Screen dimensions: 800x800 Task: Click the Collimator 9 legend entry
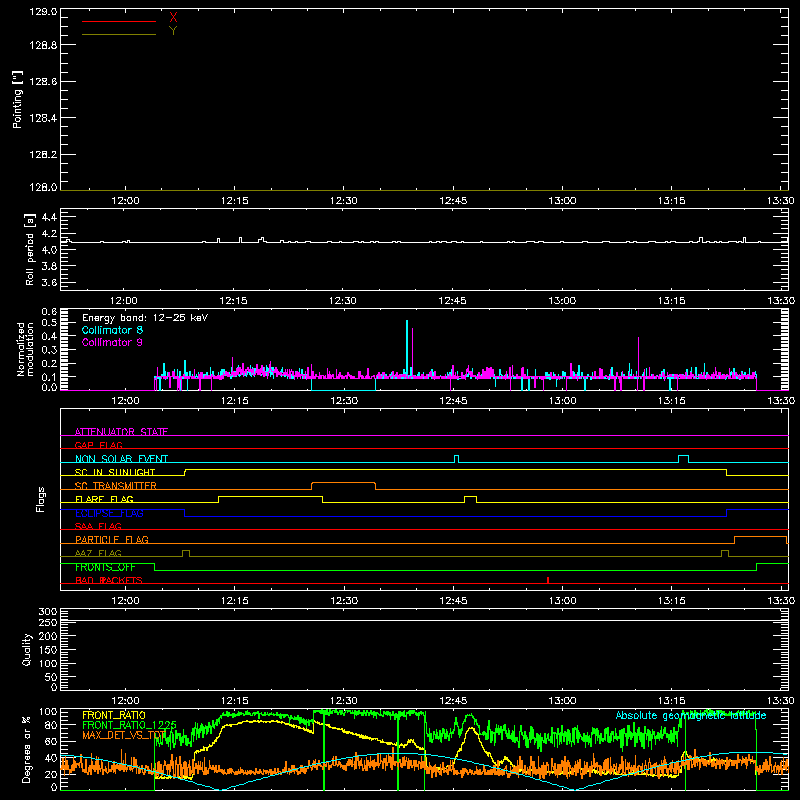tap(112, 342)
